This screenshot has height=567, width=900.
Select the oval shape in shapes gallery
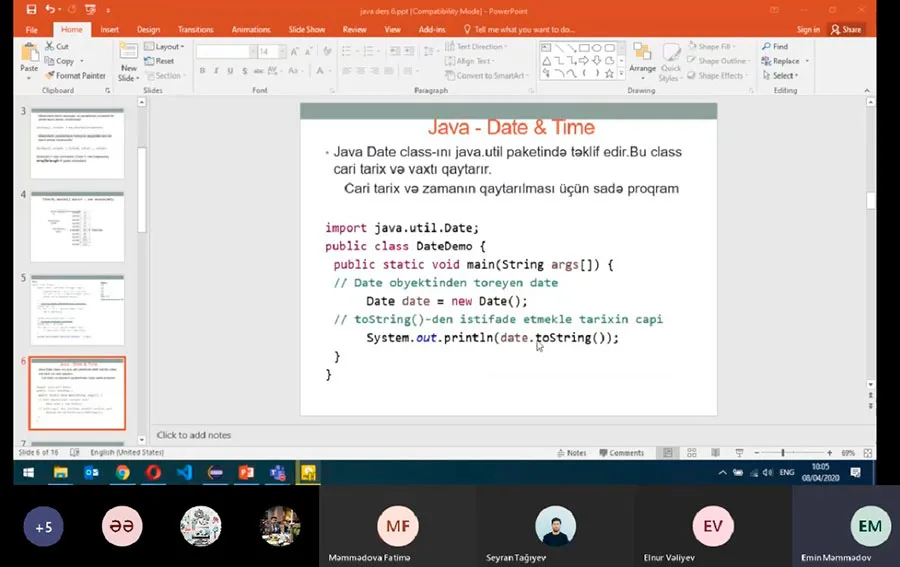click(597, 48)
